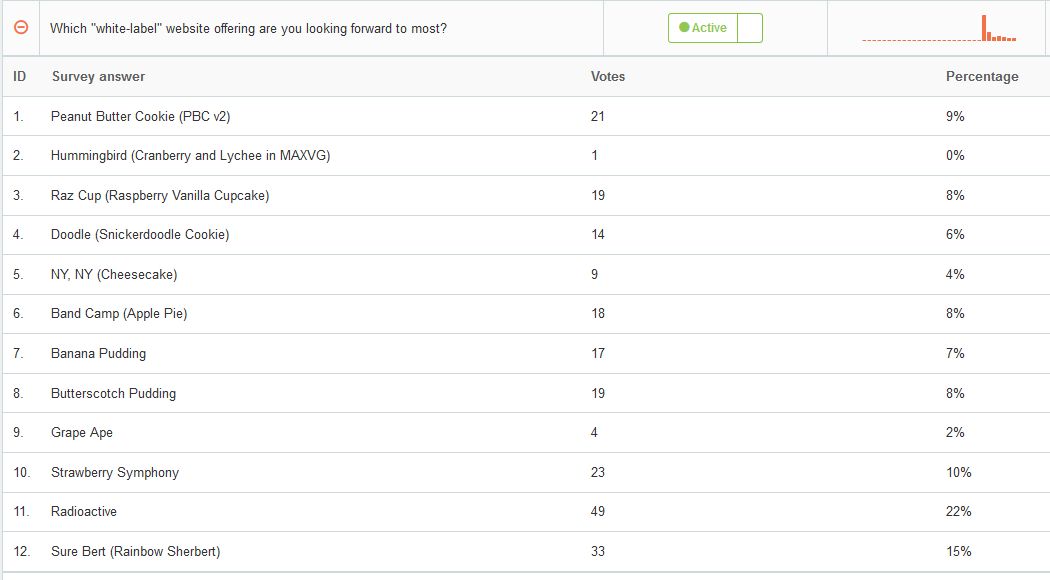The width and height of the screenshot is (1050, 580).
Task: Click the Strawberry Symphony answer
Action: [115, 472]
